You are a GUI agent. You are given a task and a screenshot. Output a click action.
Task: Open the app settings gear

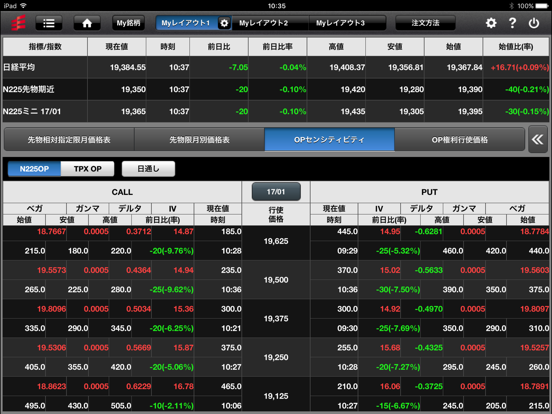click(491, 23)
